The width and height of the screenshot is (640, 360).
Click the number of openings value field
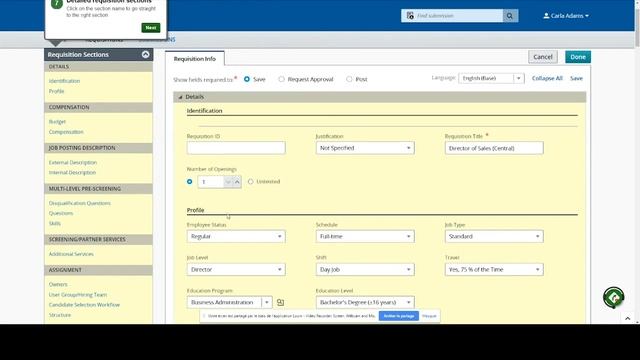(211, 182)
